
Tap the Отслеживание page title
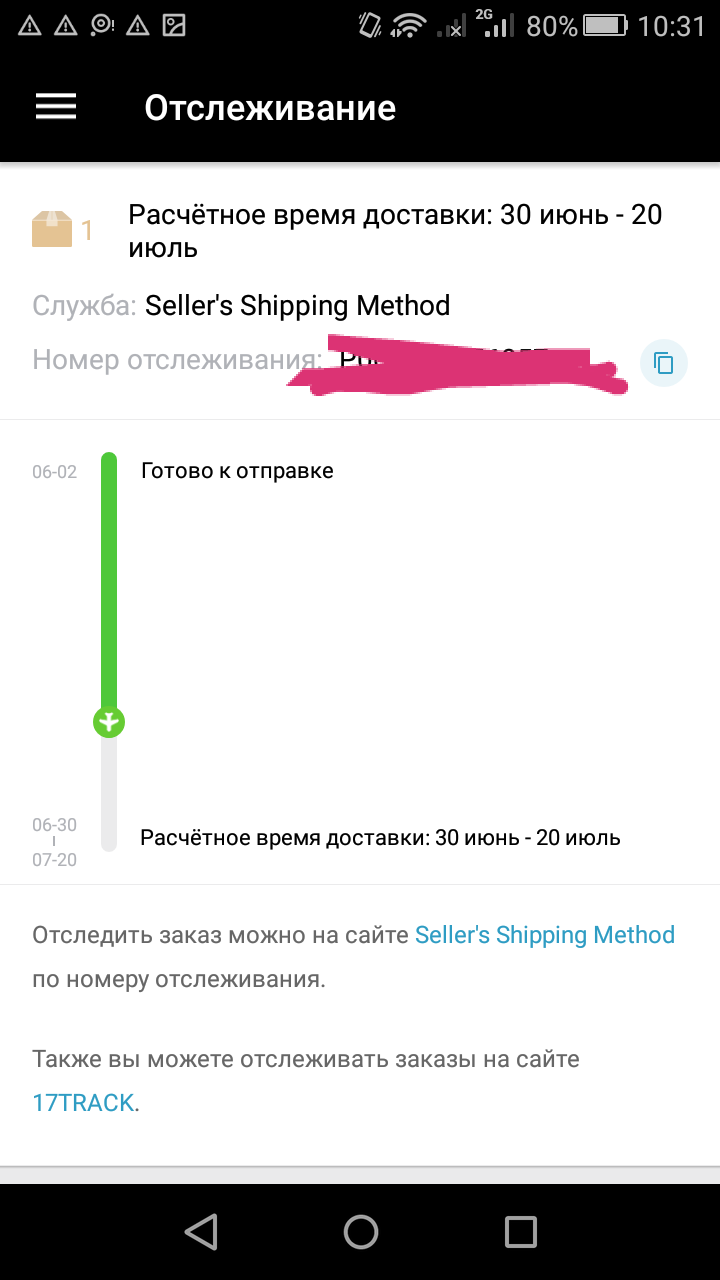[x=270, y=107]
